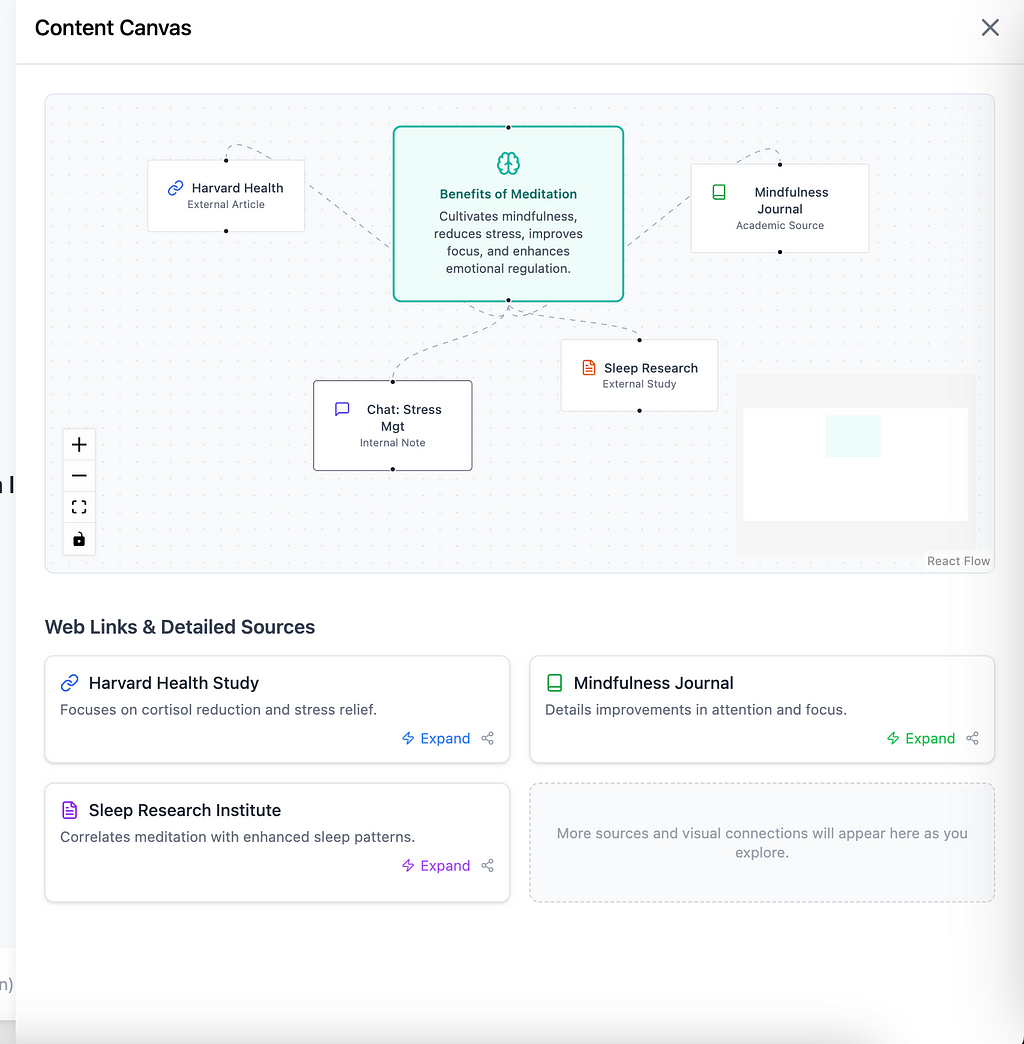Click the bottom handle of Sleep Research node
Viewport: 1024px width, 1044px height.
click(639, 411)
